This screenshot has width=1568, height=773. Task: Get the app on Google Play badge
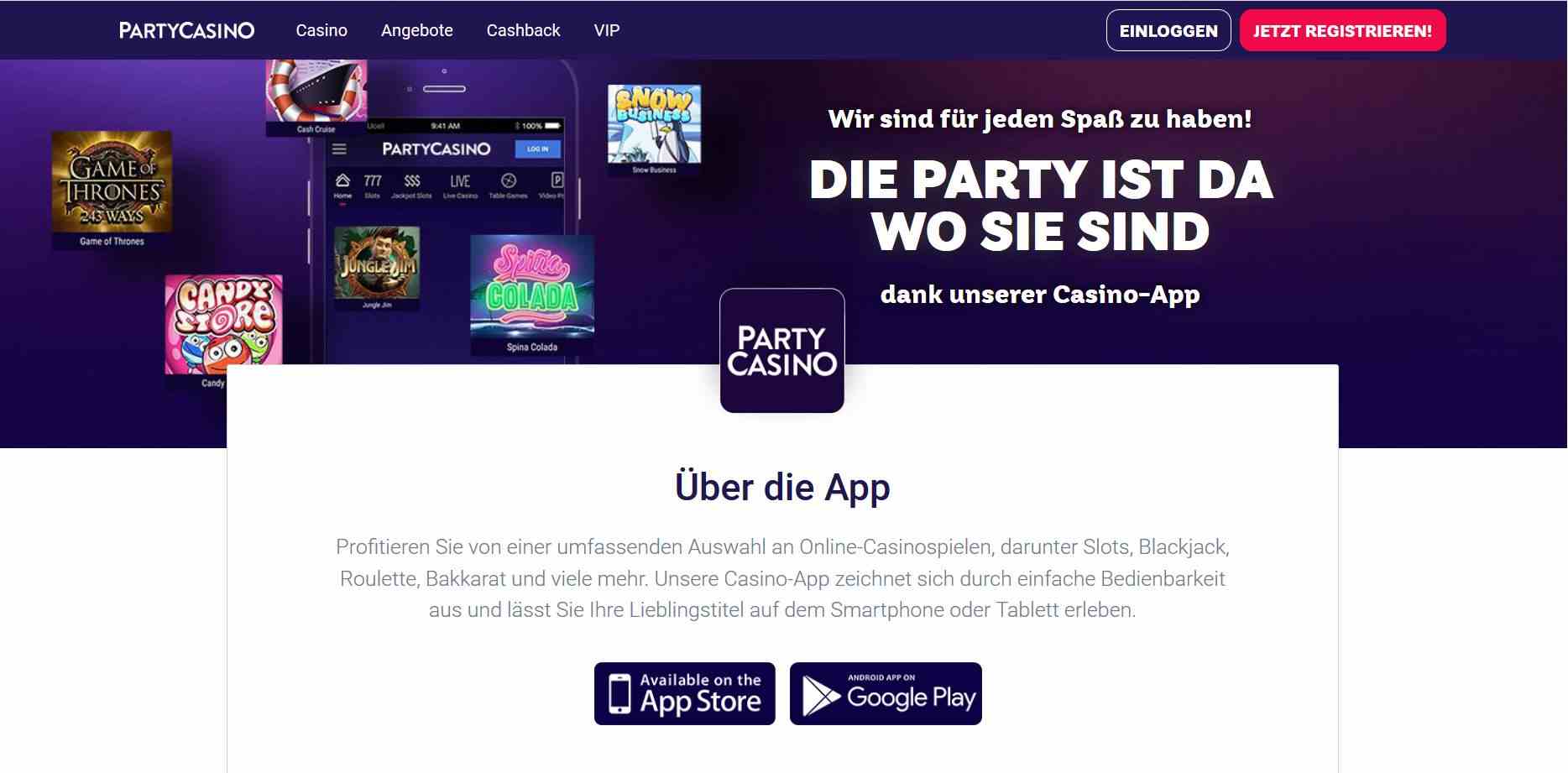(x=886, y=693)
